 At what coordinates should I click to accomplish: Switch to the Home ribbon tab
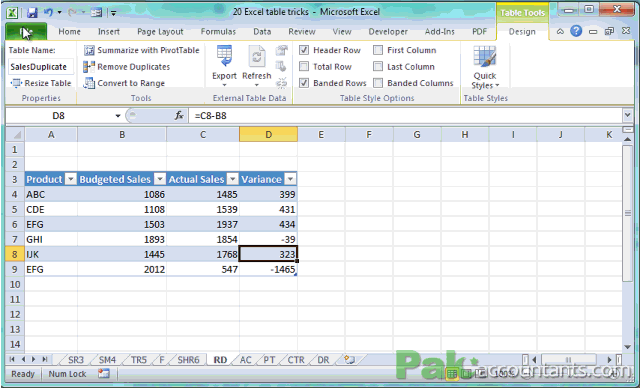(69, 31)
